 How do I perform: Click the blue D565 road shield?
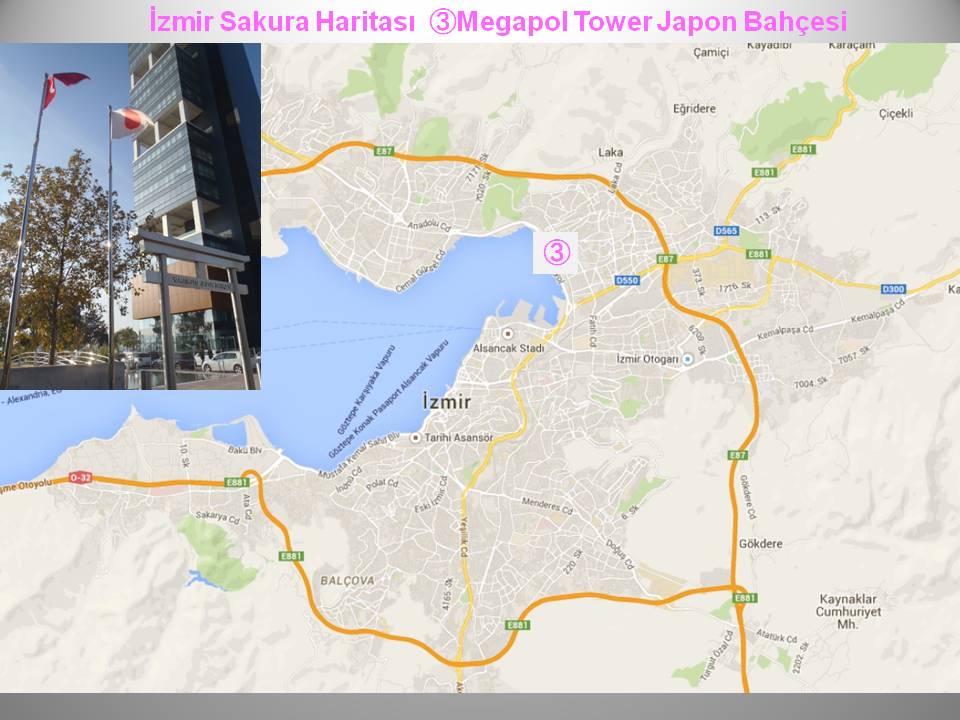pos(726,231)
